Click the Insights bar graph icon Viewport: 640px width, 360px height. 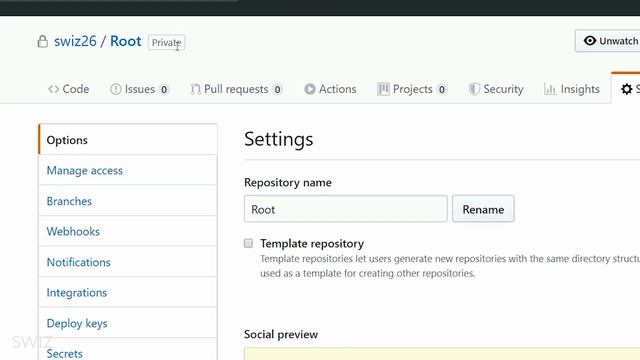coord(550,89)
